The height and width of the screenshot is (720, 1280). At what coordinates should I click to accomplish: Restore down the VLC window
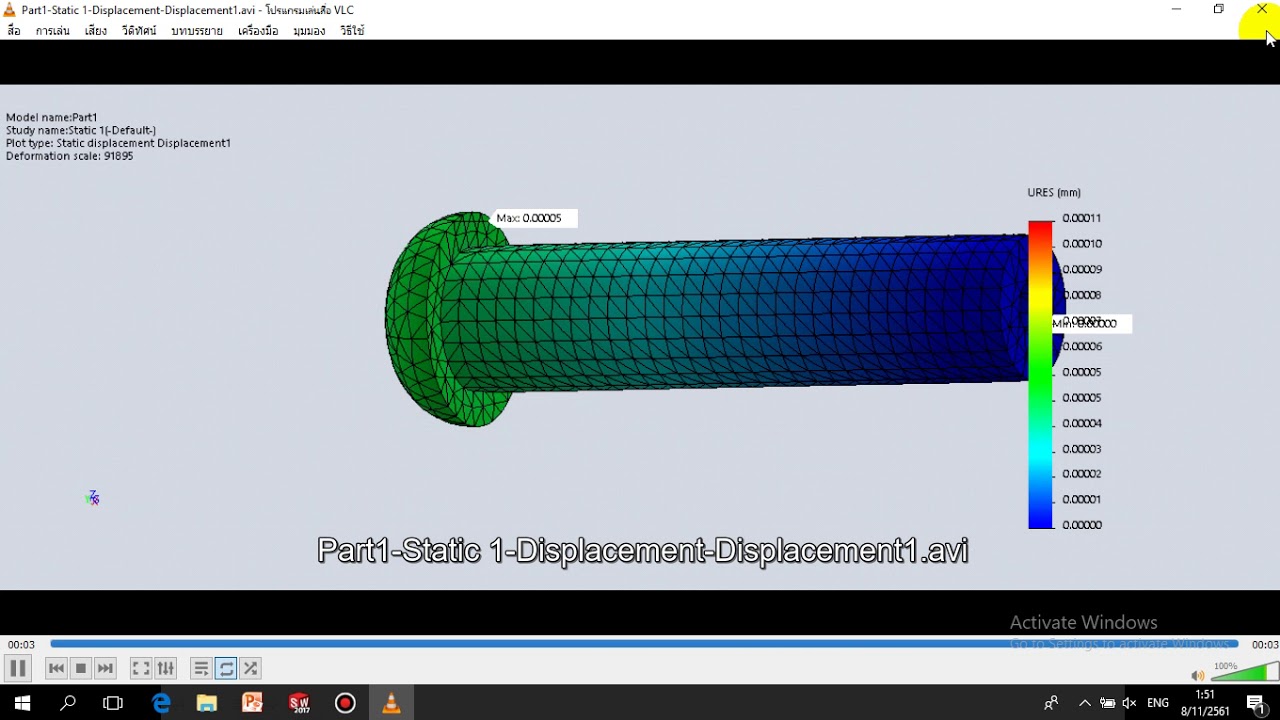click(1219, 9)
